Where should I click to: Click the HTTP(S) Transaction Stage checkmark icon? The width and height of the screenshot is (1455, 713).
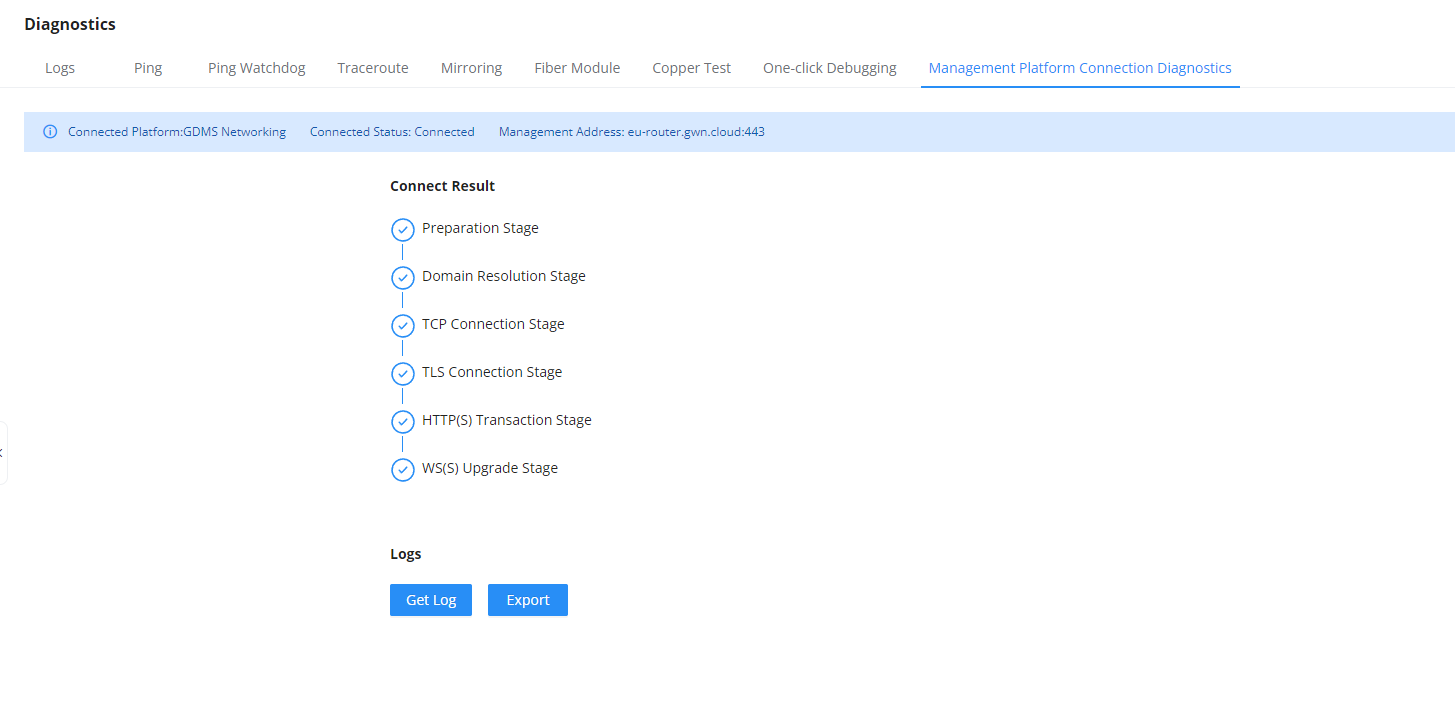point(402,422)
